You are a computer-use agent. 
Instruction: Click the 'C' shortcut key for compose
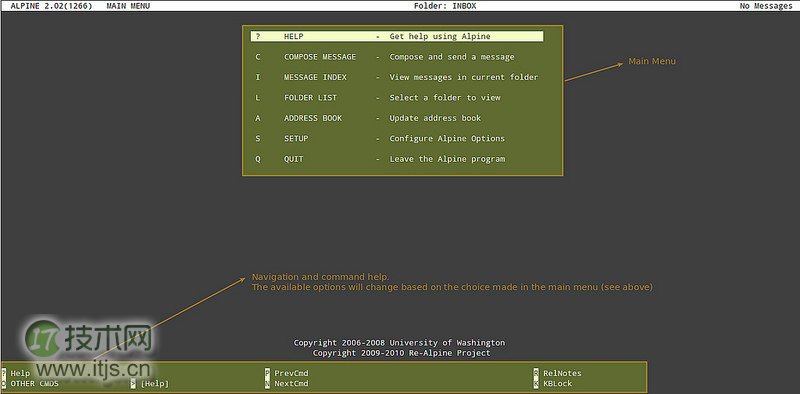click(x=258, y=57)
